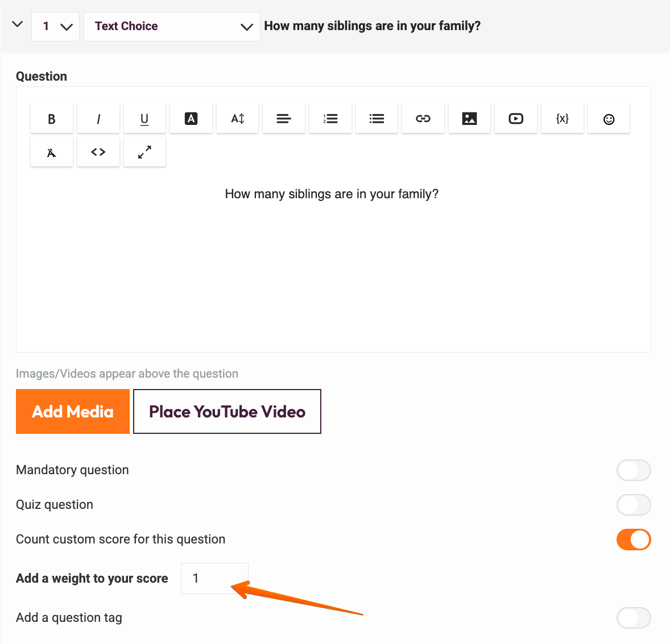Click the question title in the header bar
670x644 pixels.
click(372, 26)
